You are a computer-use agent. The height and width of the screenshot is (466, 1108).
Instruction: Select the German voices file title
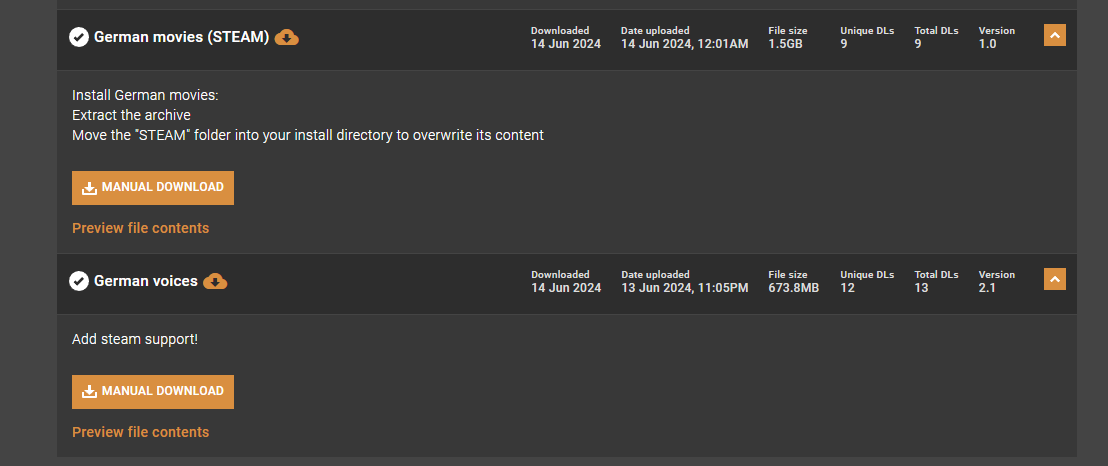pos(145,281)
